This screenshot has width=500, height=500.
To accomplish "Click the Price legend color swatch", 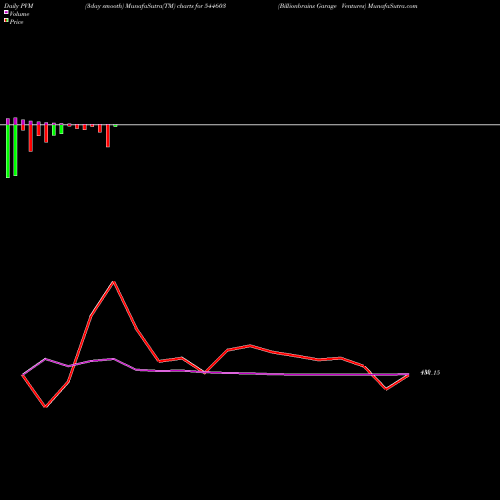I will 6,20.
